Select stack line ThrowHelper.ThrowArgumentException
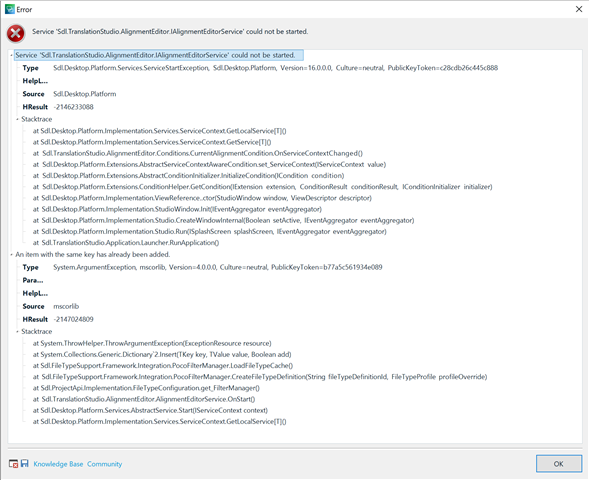The height and width of the screenshot is (480, 589). (152, 343)
